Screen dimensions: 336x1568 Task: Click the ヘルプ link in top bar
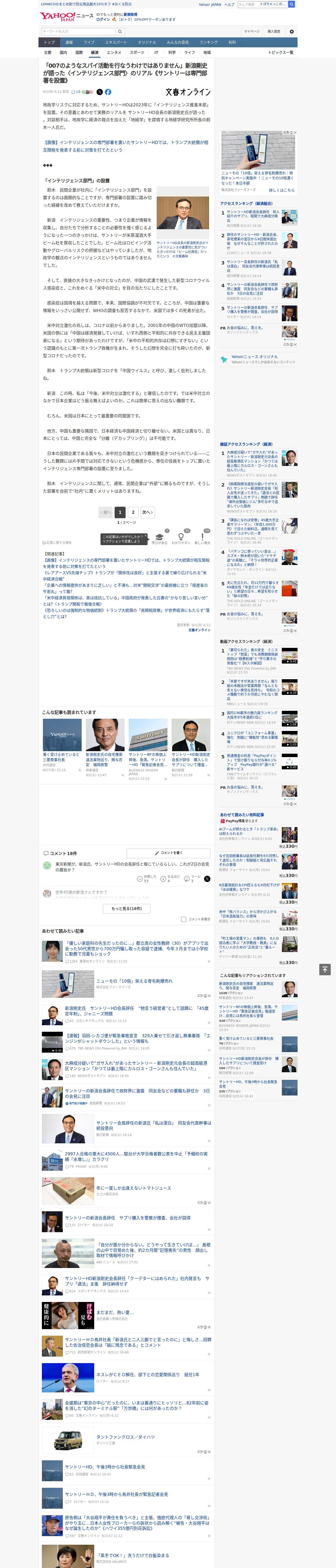(x=229, y=4)
